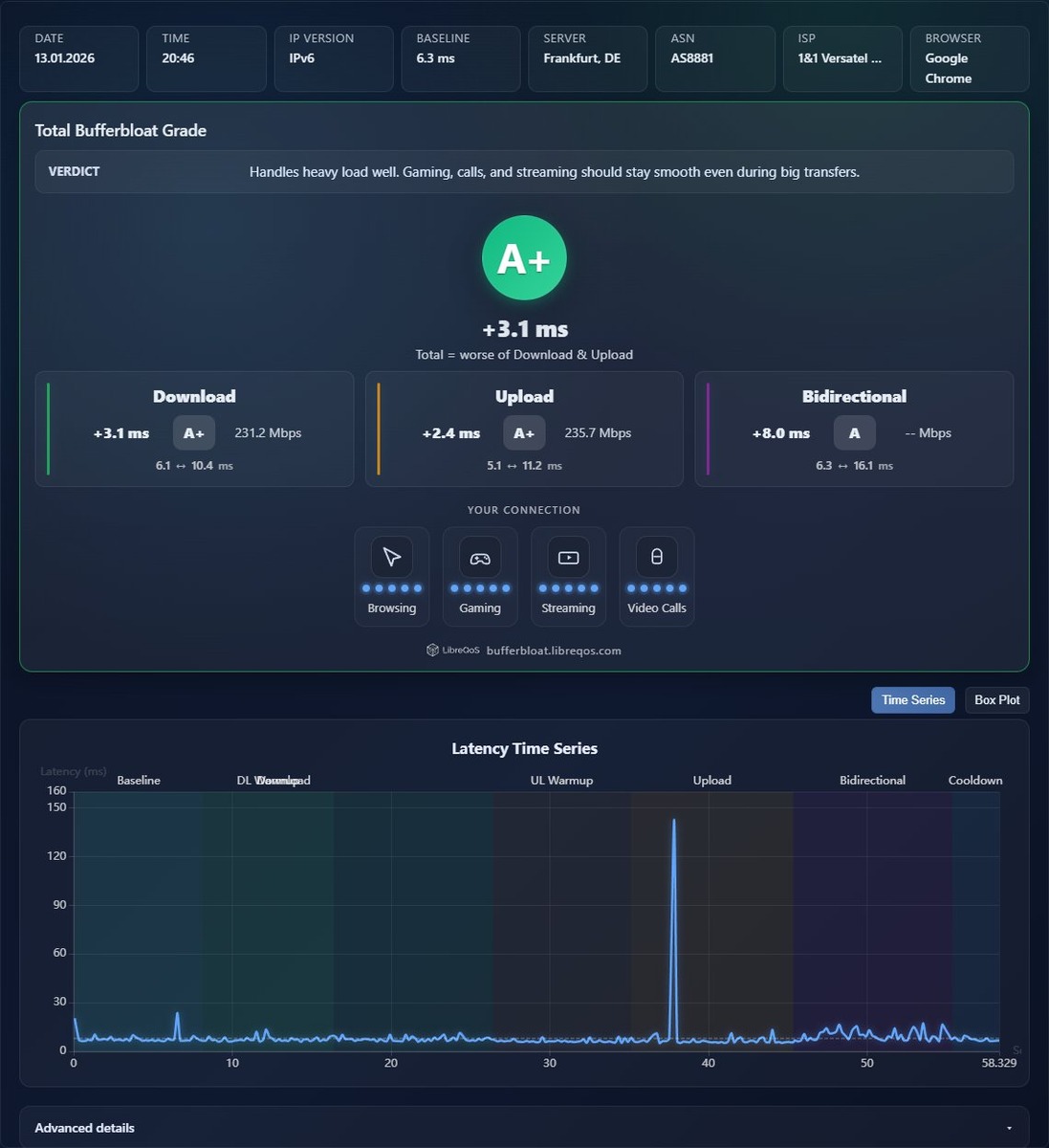Click the Download A+ grade badge

[194, 433]
